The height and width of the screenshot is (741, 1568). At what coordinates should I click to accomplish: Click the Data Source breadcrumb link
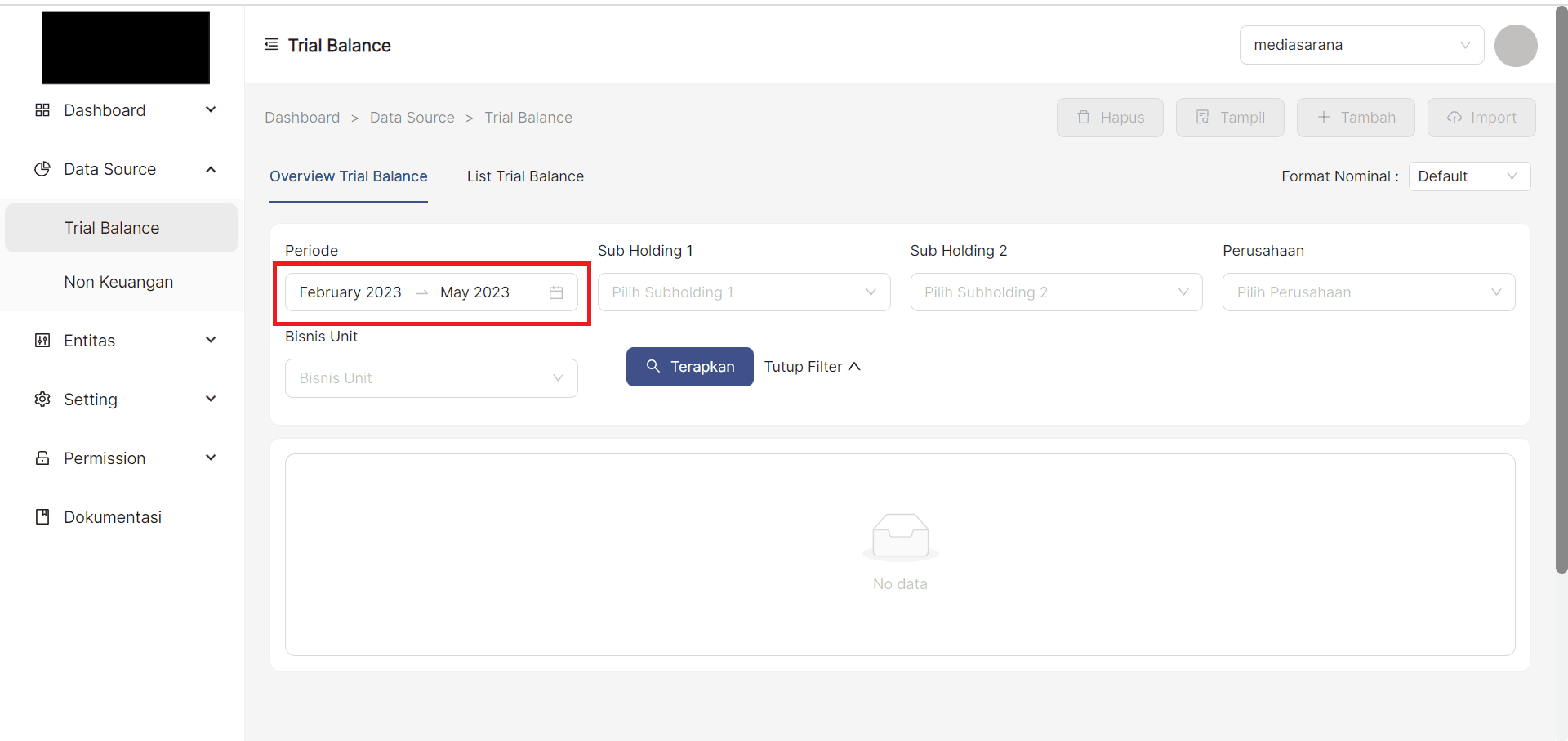click(x=412, y=118)
